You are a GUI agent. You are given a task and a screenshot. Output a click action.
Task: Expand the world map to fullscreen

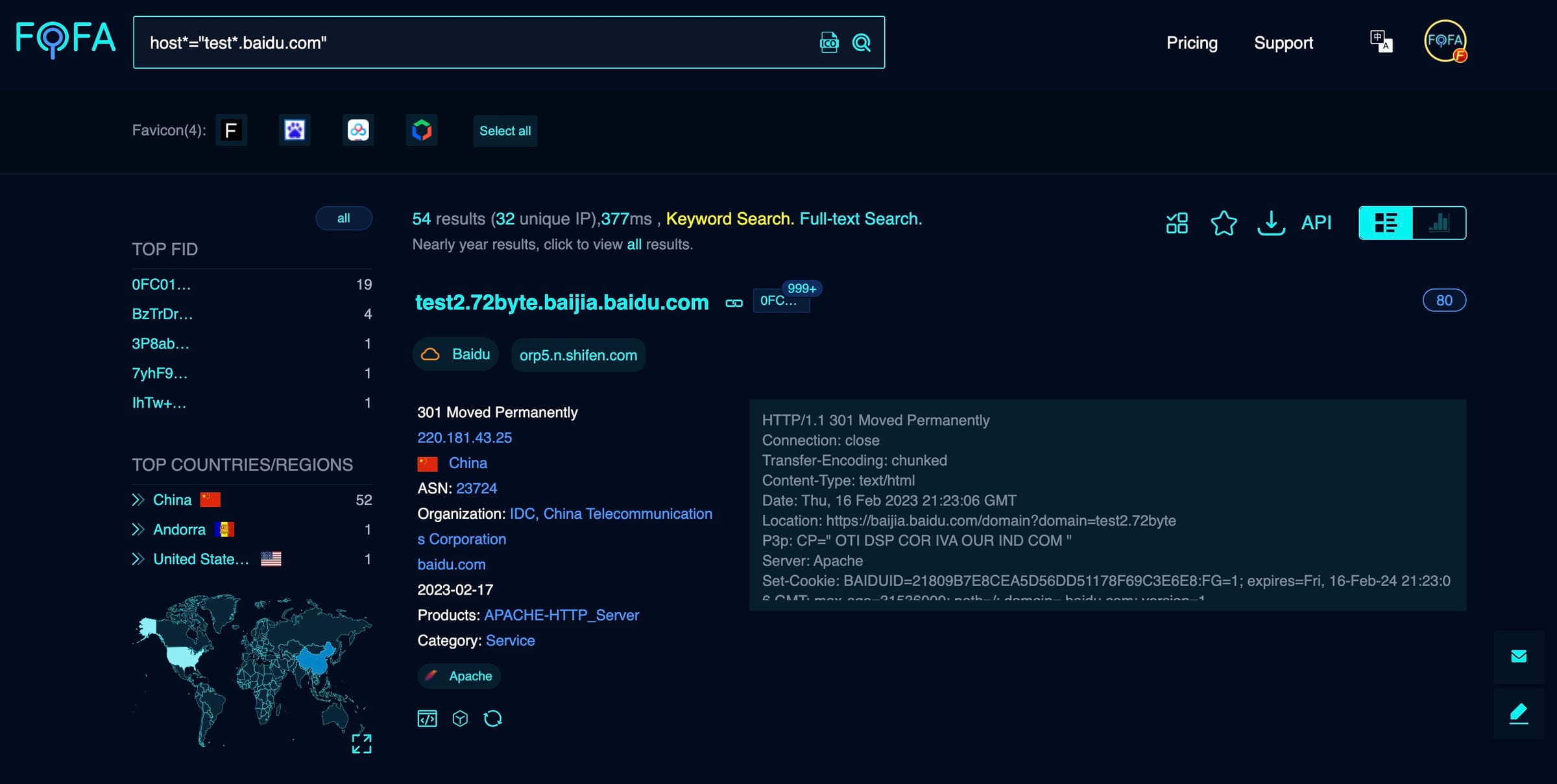point(361,744)
